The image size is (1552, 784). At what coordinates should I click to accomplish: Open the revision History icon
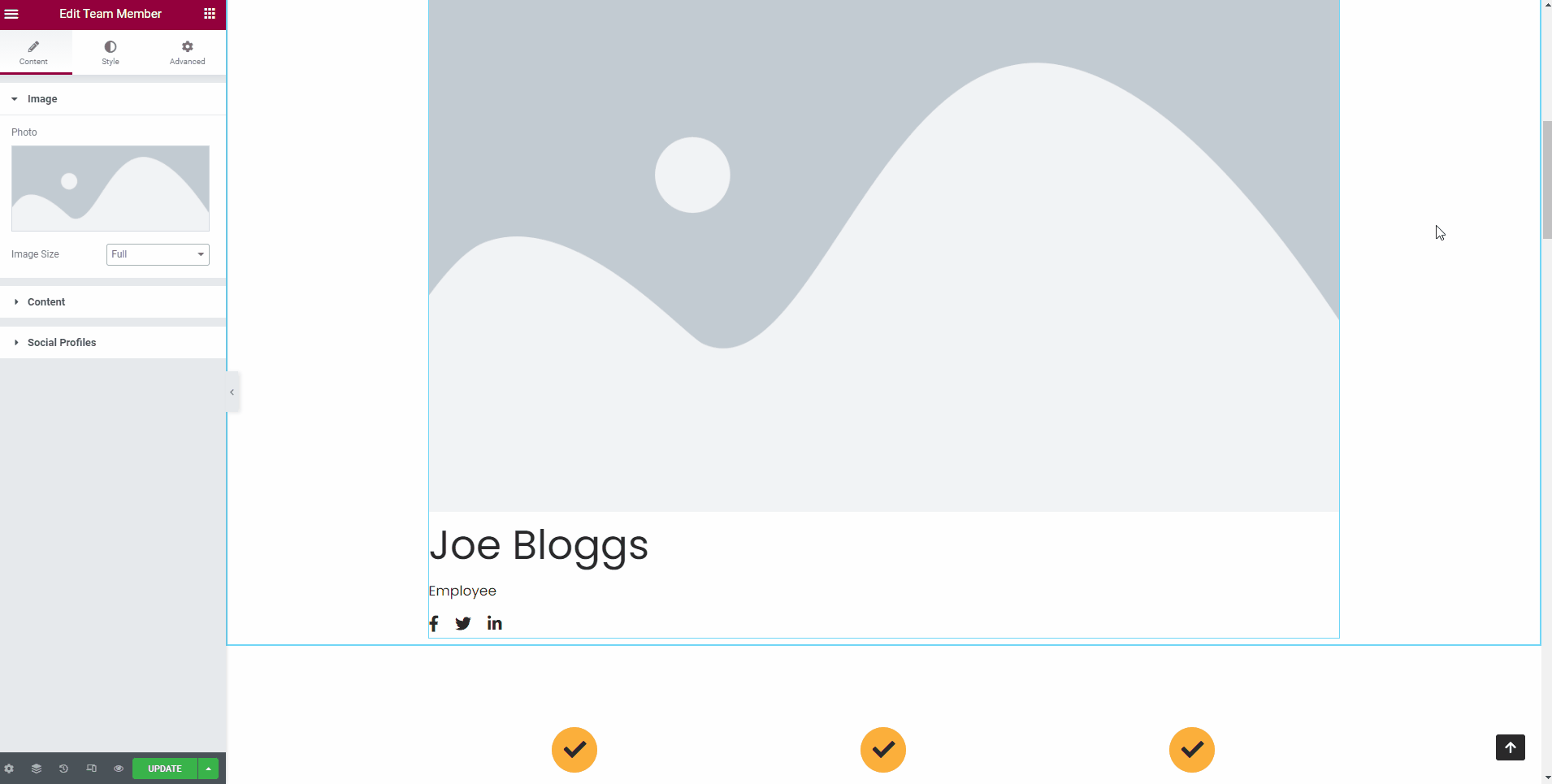63,769
